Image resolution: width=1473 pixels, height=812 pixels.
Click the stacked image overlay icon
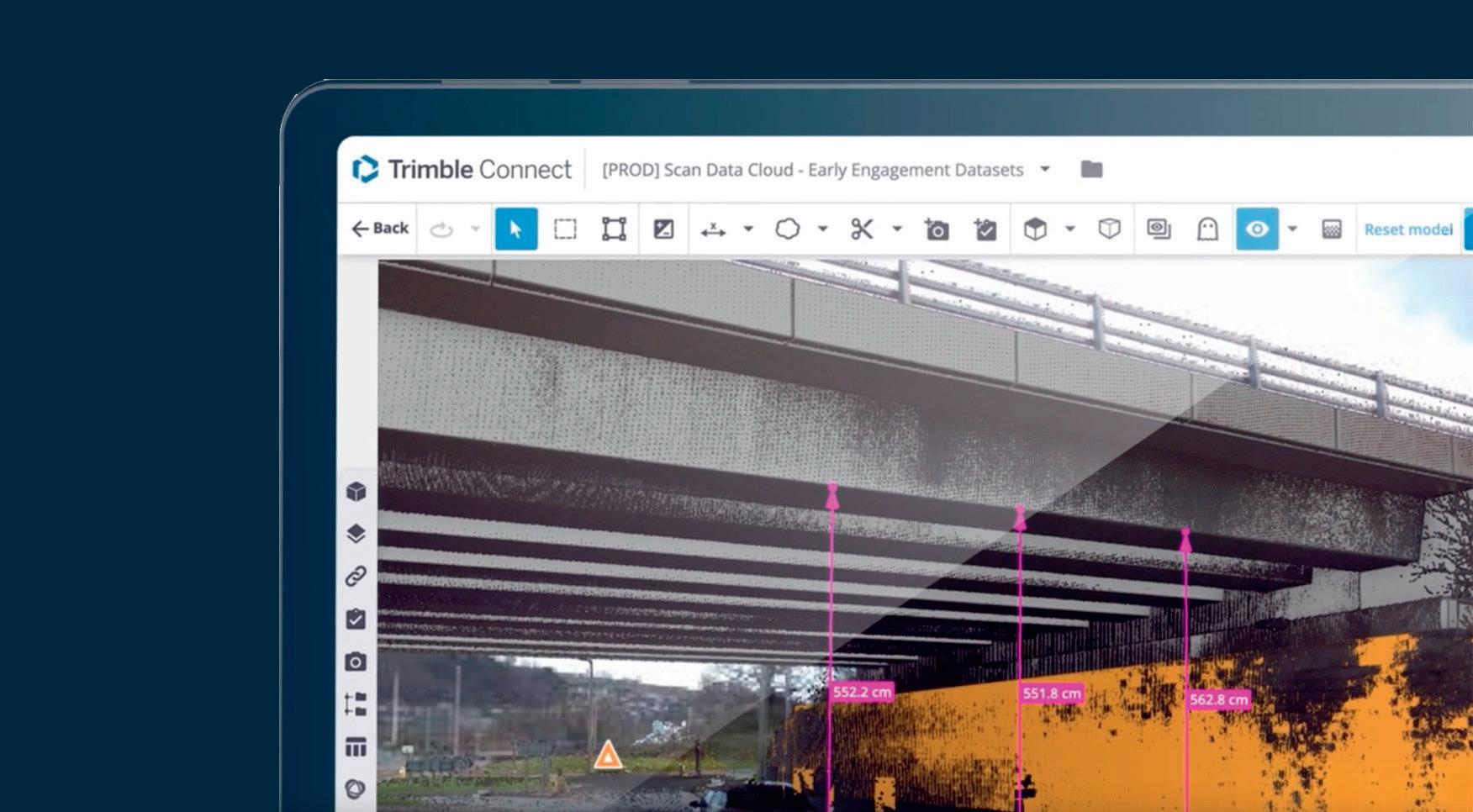[x=1159, y=229]
